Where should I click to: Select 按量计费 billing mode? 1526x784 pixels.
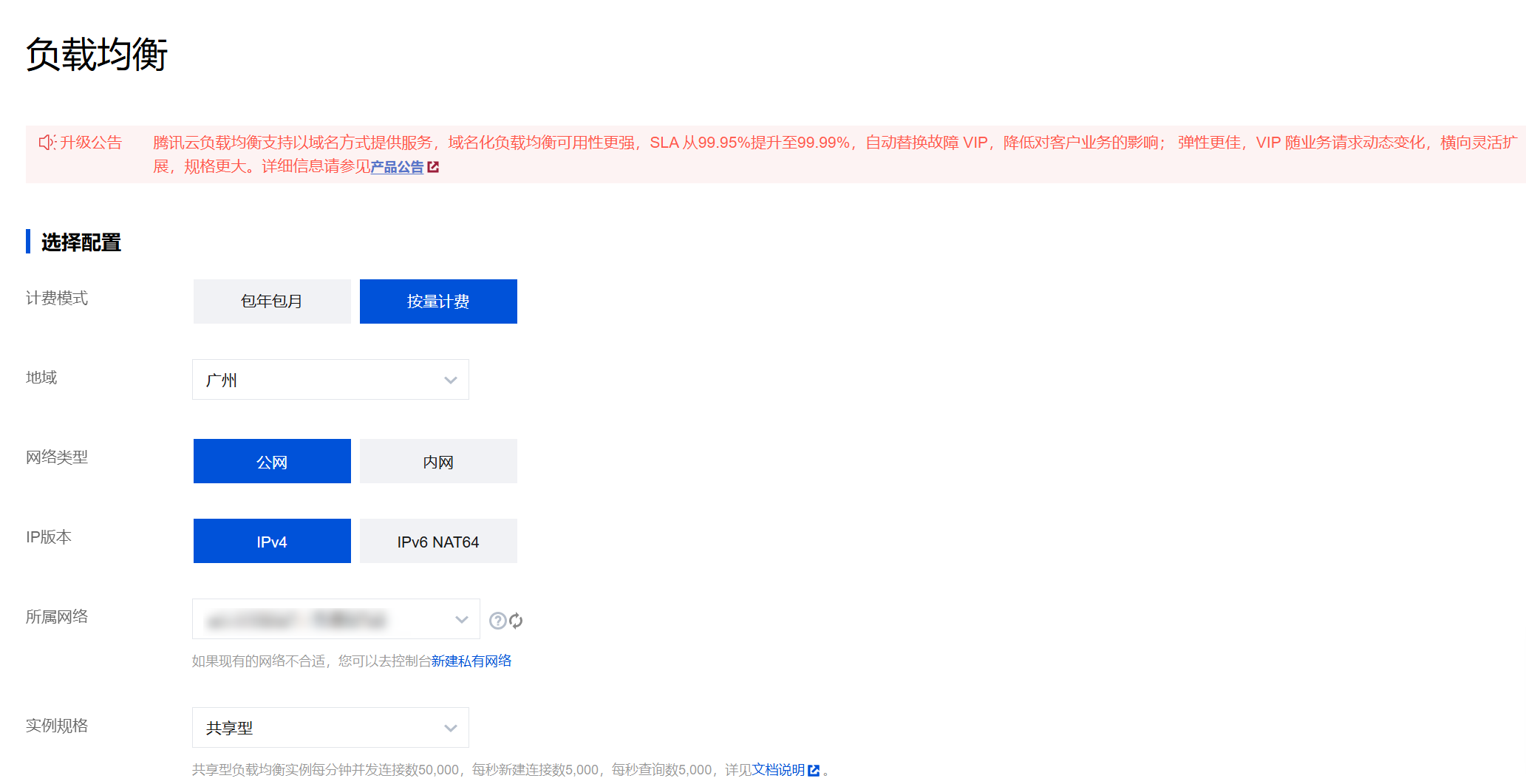click(438, 301)
